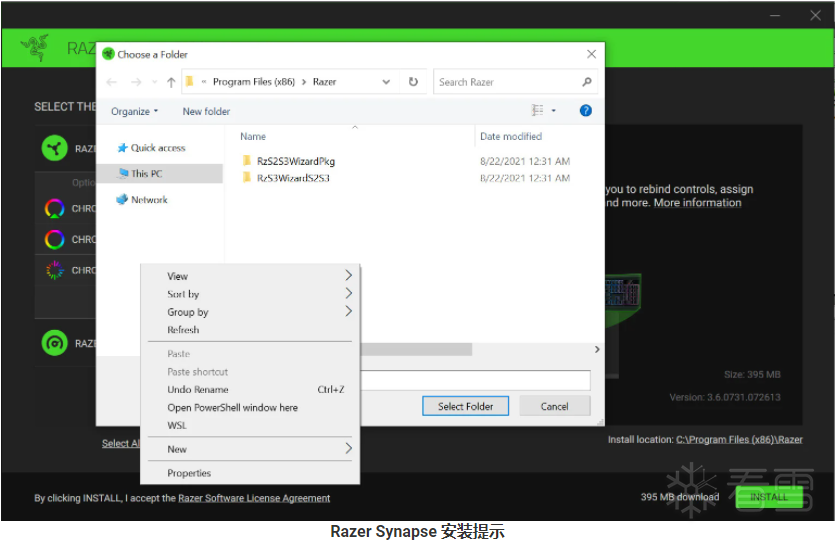Click the Razer breadcrumb segment
The width and height of the screenshot is (836, 543).
pos(324,82)
